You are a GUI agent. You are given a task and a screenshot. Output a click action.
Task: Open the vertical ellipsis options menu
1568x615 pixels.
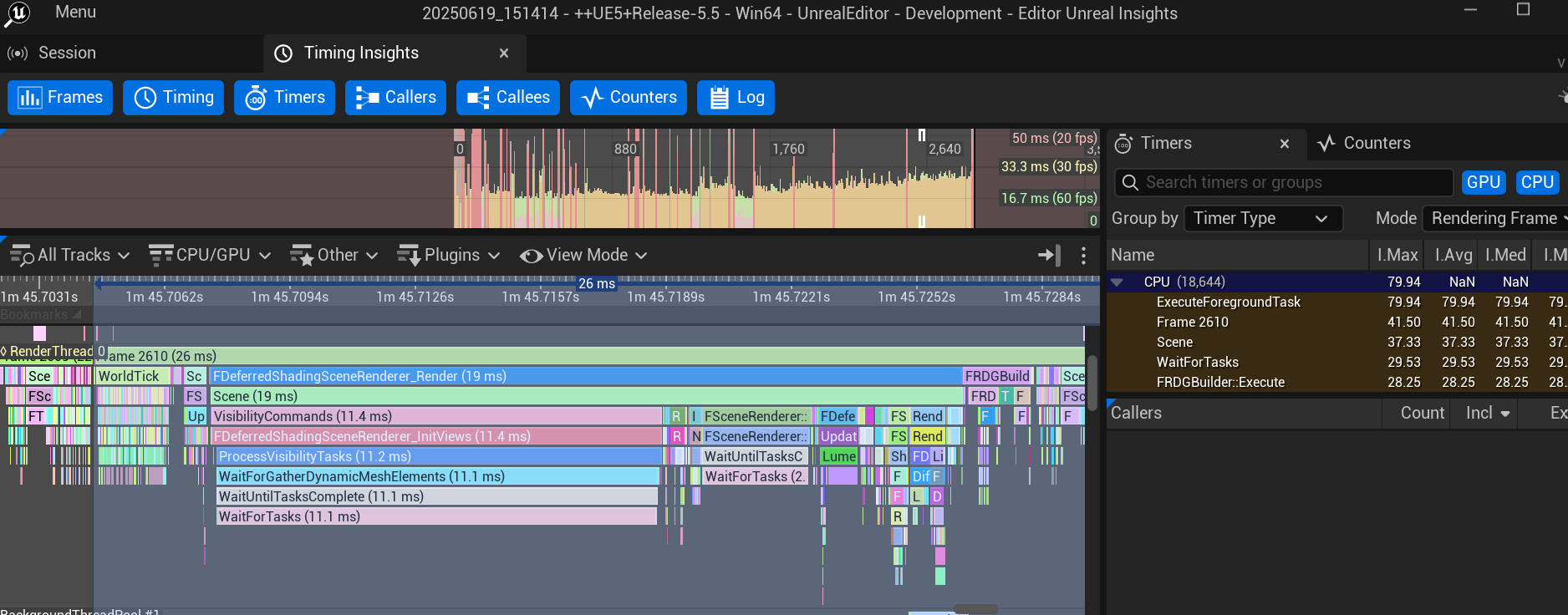point(1084,256)
